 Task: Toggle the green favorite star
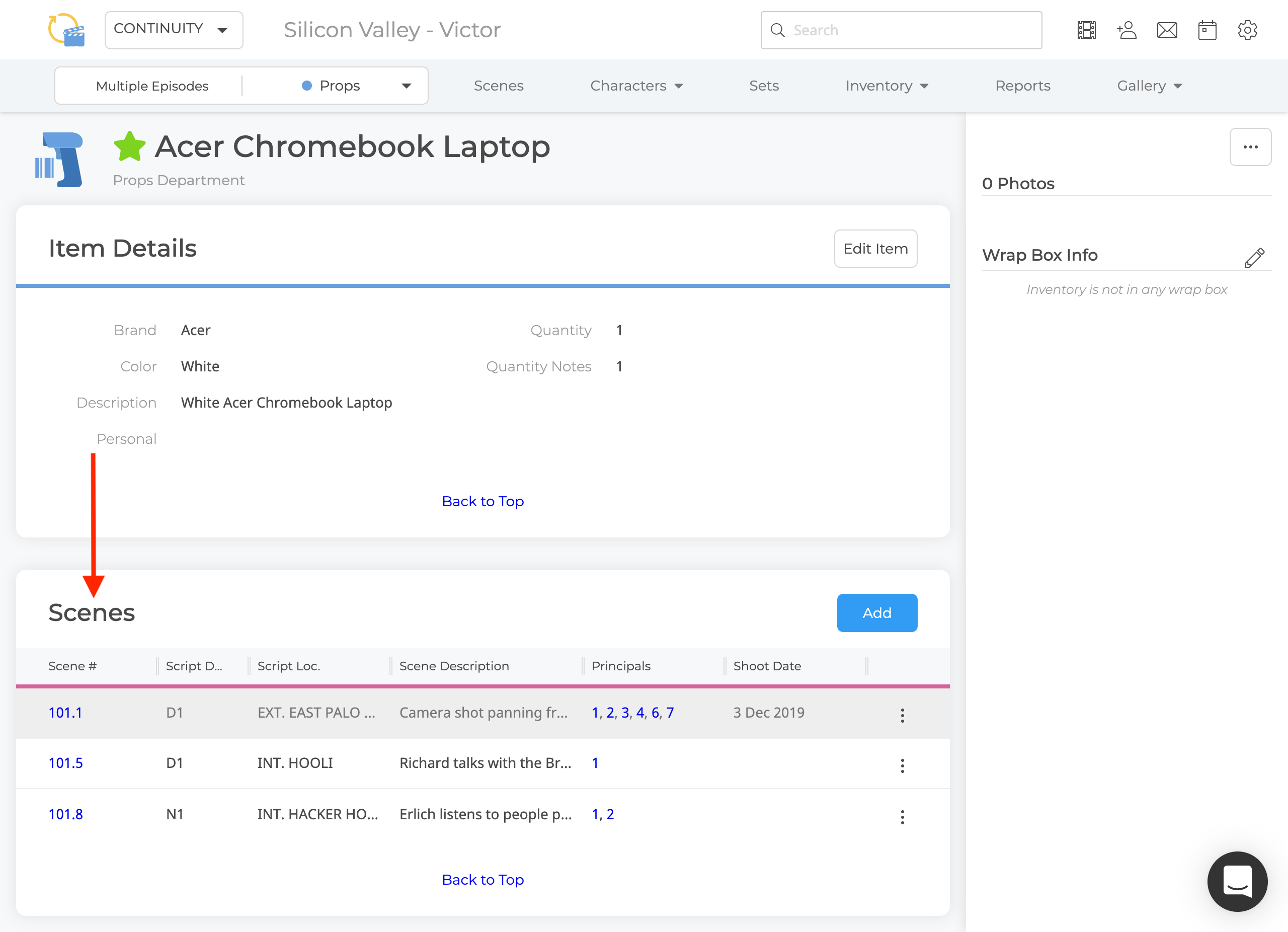pos(129,146)
